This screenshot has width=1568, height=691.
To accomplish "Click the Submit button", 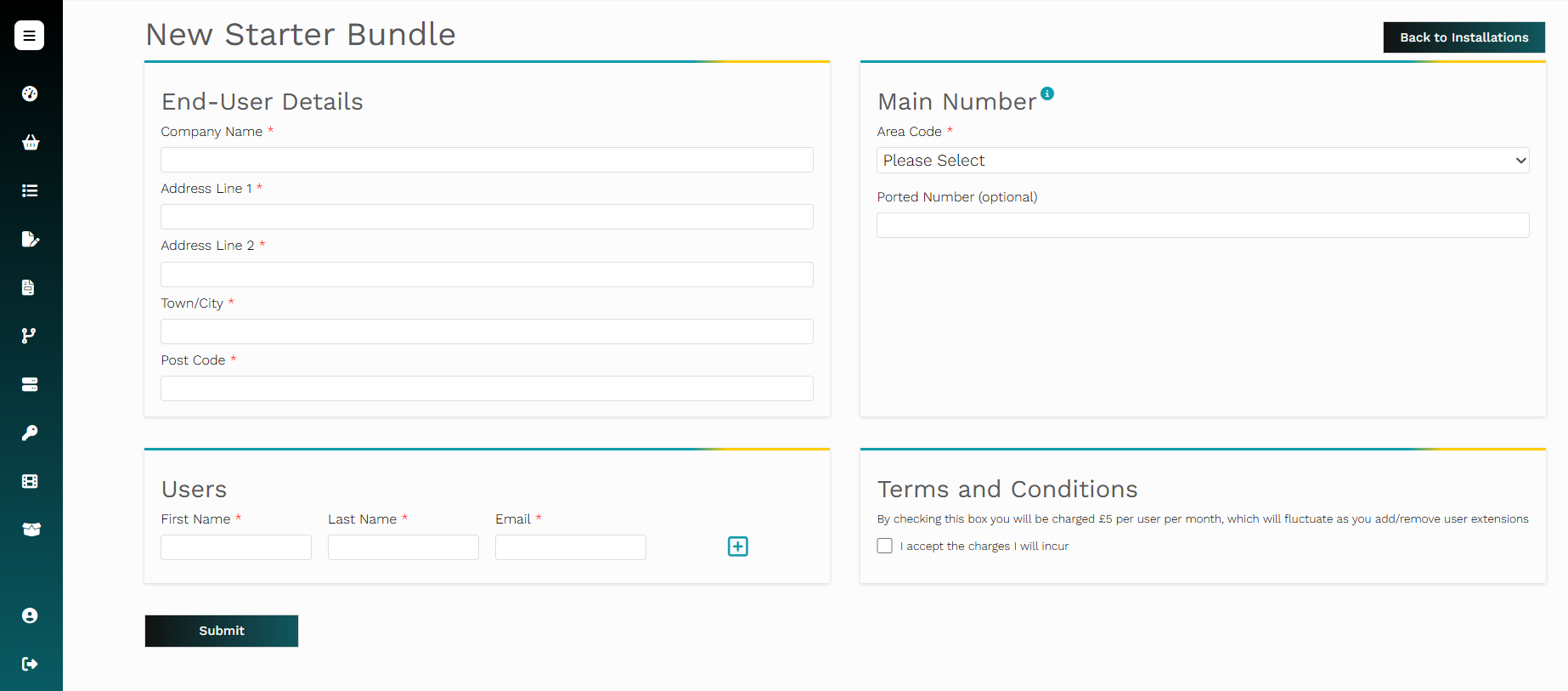I will tap(222, 631).
